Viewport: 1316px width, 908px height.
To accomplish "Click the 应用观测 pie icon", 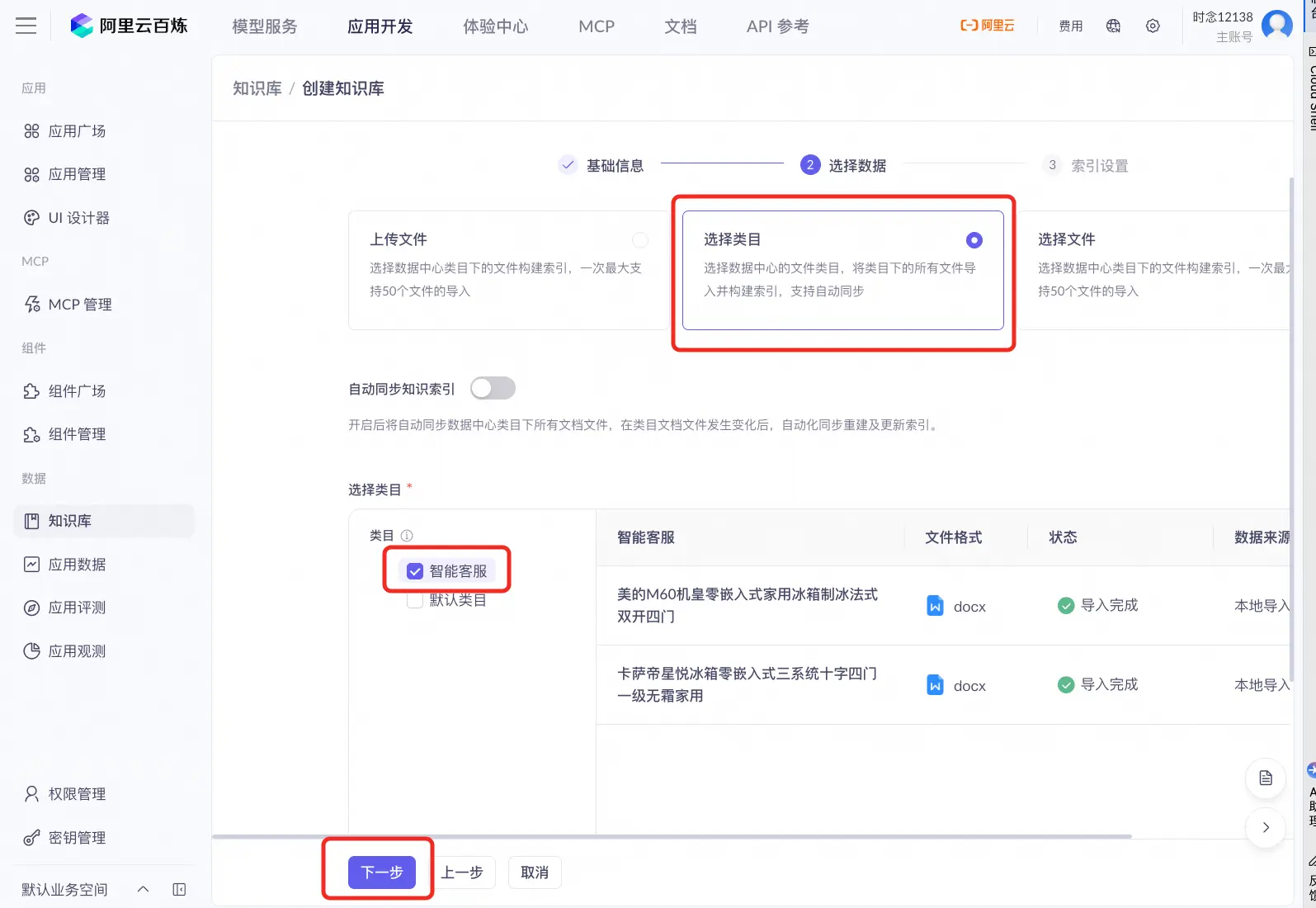I will coord(31,651).
